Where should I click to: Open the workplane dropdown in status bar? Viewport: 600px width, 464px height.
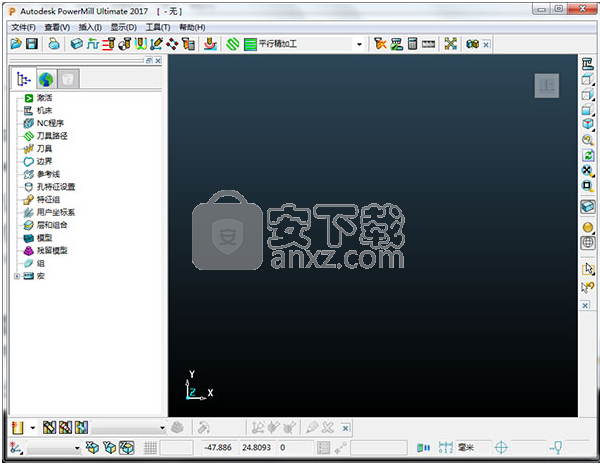[x=77, y=448]
